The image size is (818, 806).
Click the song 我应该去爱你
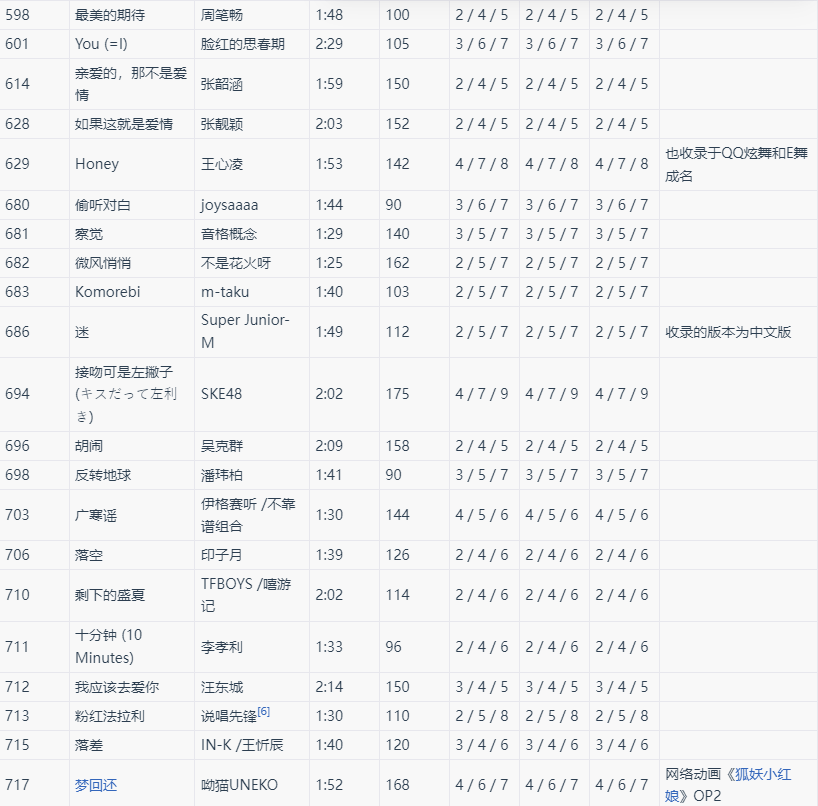coord(117,687)
